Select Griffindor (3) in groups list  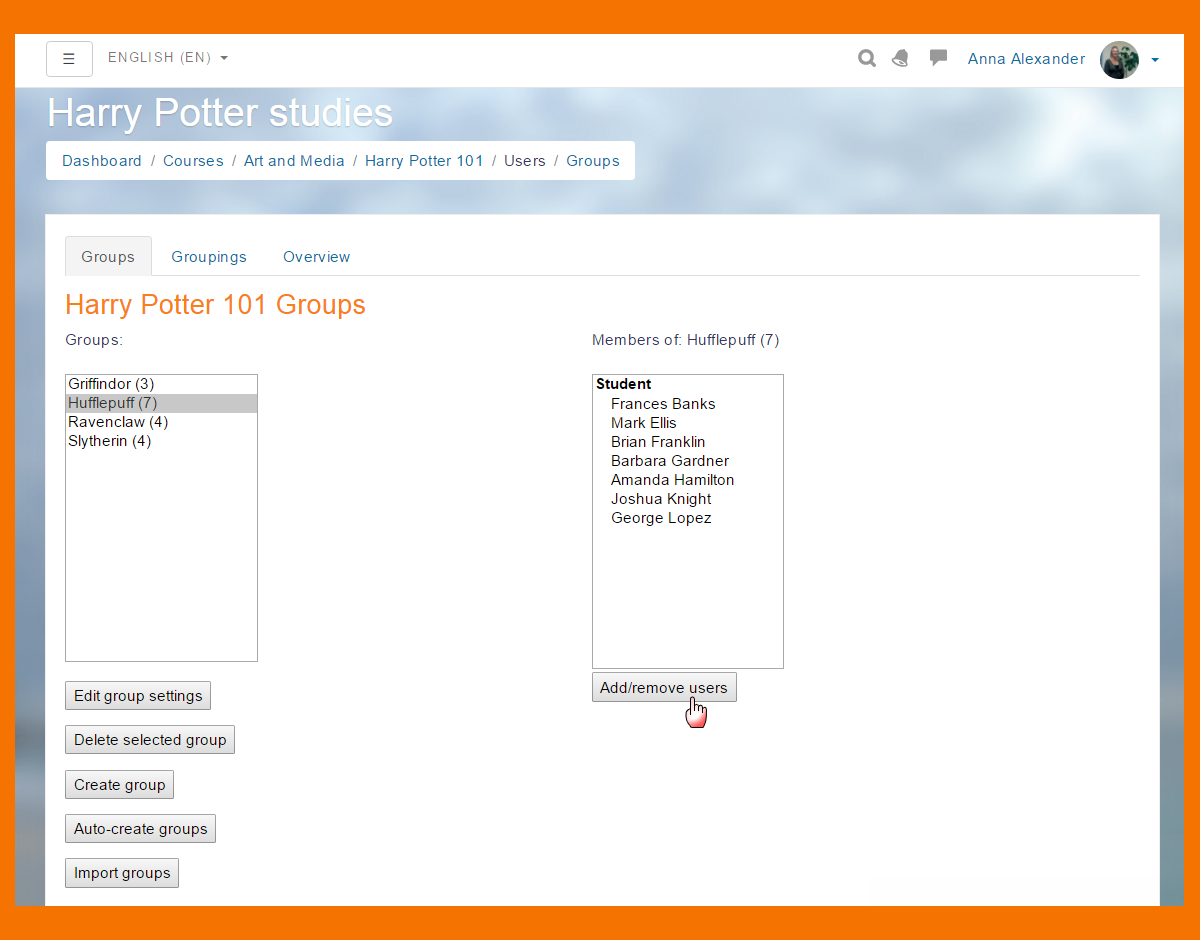pyautogui.click(x=111, y=384)
